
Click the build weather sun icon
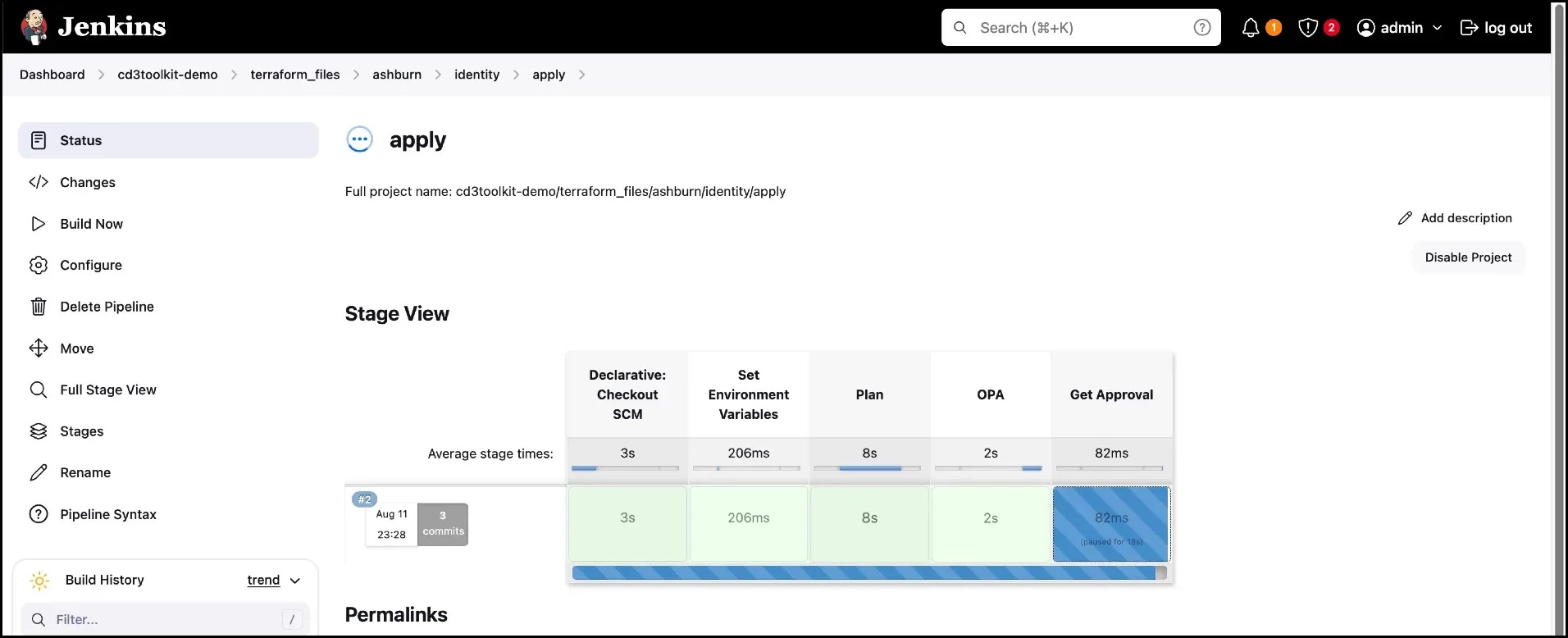(x=39, y=581)
